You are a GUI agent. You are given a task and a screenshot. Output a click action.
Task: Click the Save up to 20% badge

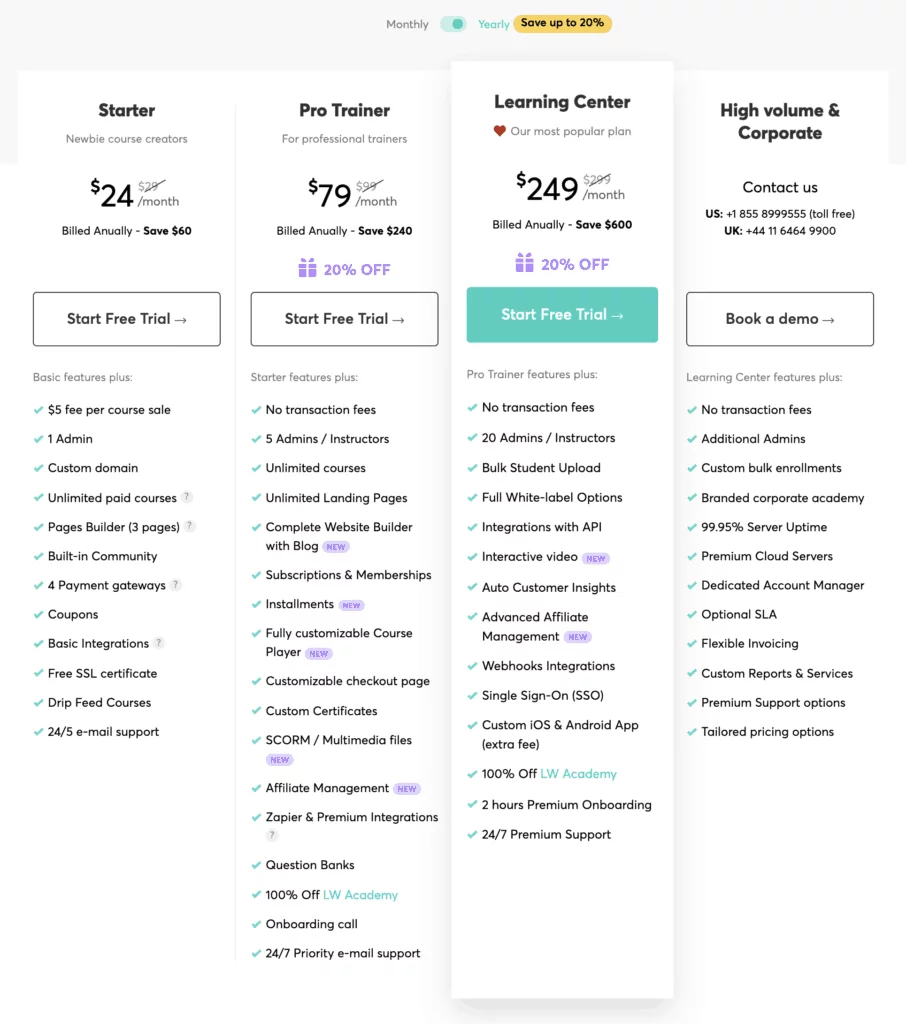(562, 24)
